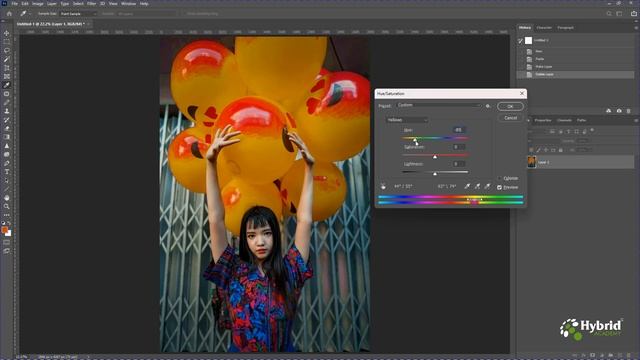Click the Hue value input field
The width and height of the screenshot is (640, 360).
click(459, 130)
